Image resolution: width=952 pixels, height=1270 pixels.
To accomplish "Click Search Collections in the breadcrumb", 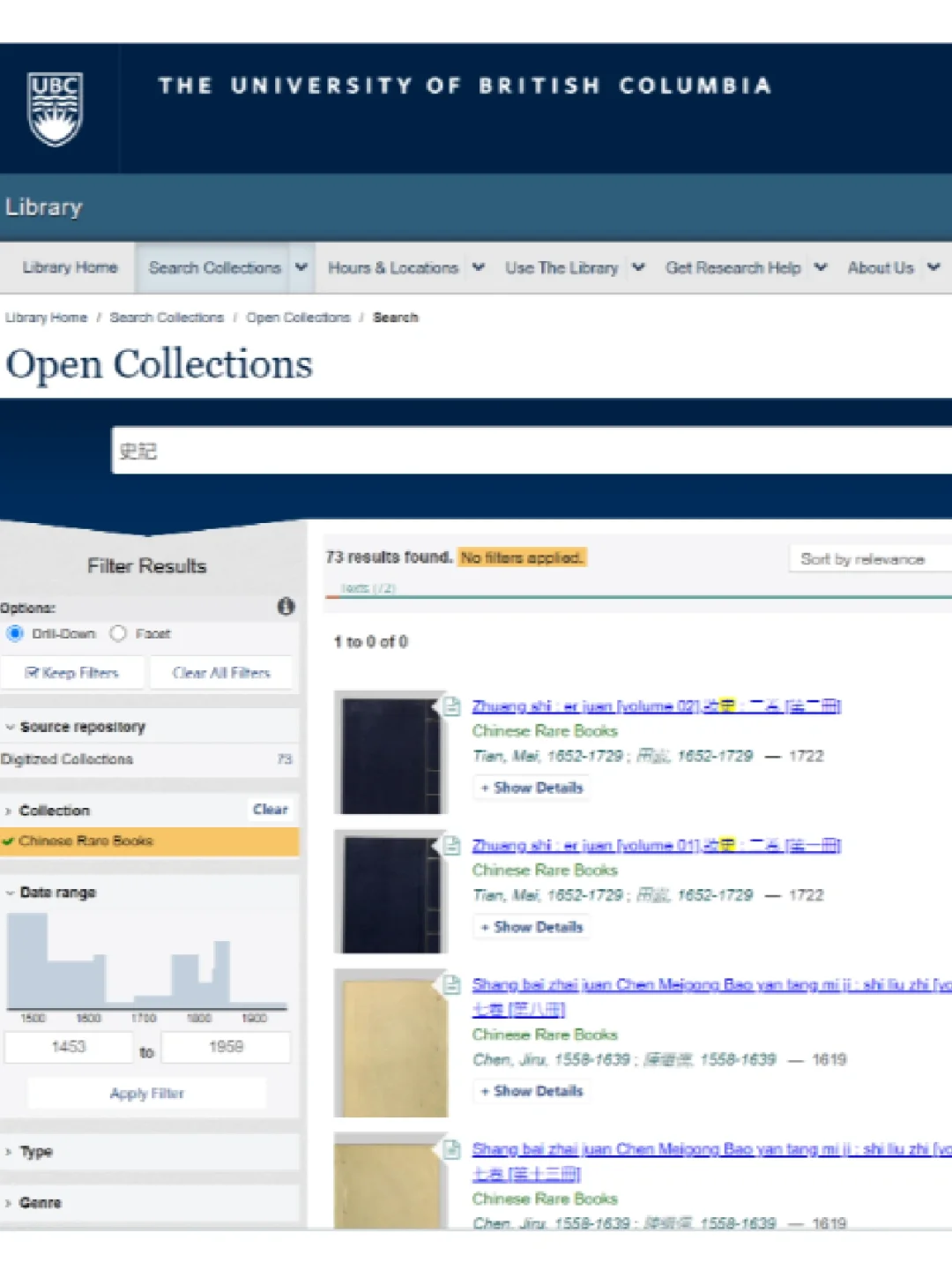I will pyautogui.click(x=167, y=317).
